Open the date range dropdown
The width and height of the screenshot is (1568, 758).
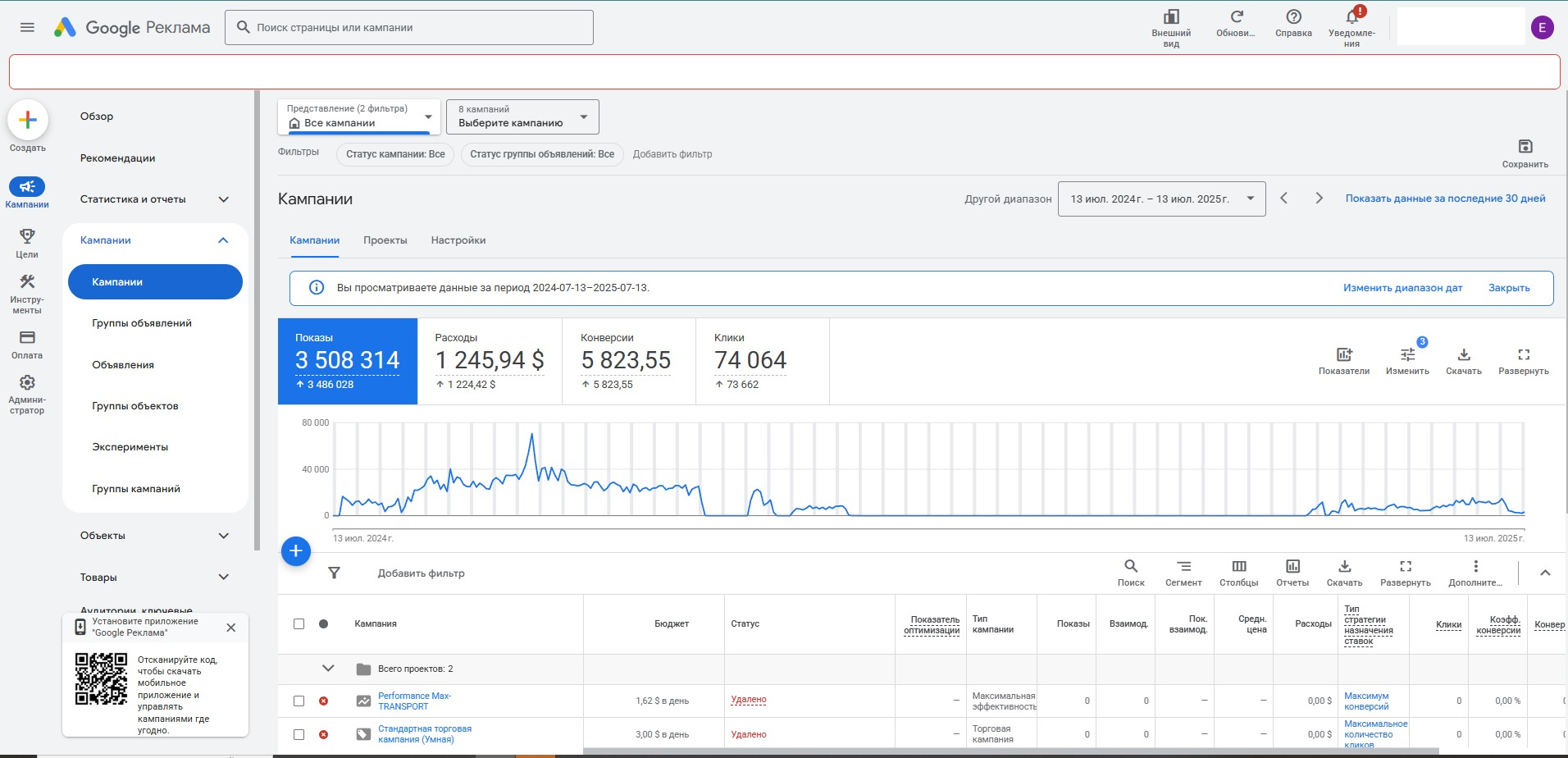tap(1161, 199)
